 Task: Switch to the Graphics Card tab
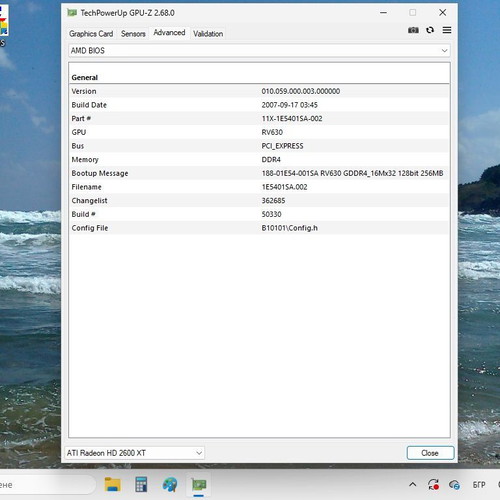coord(91,34)
